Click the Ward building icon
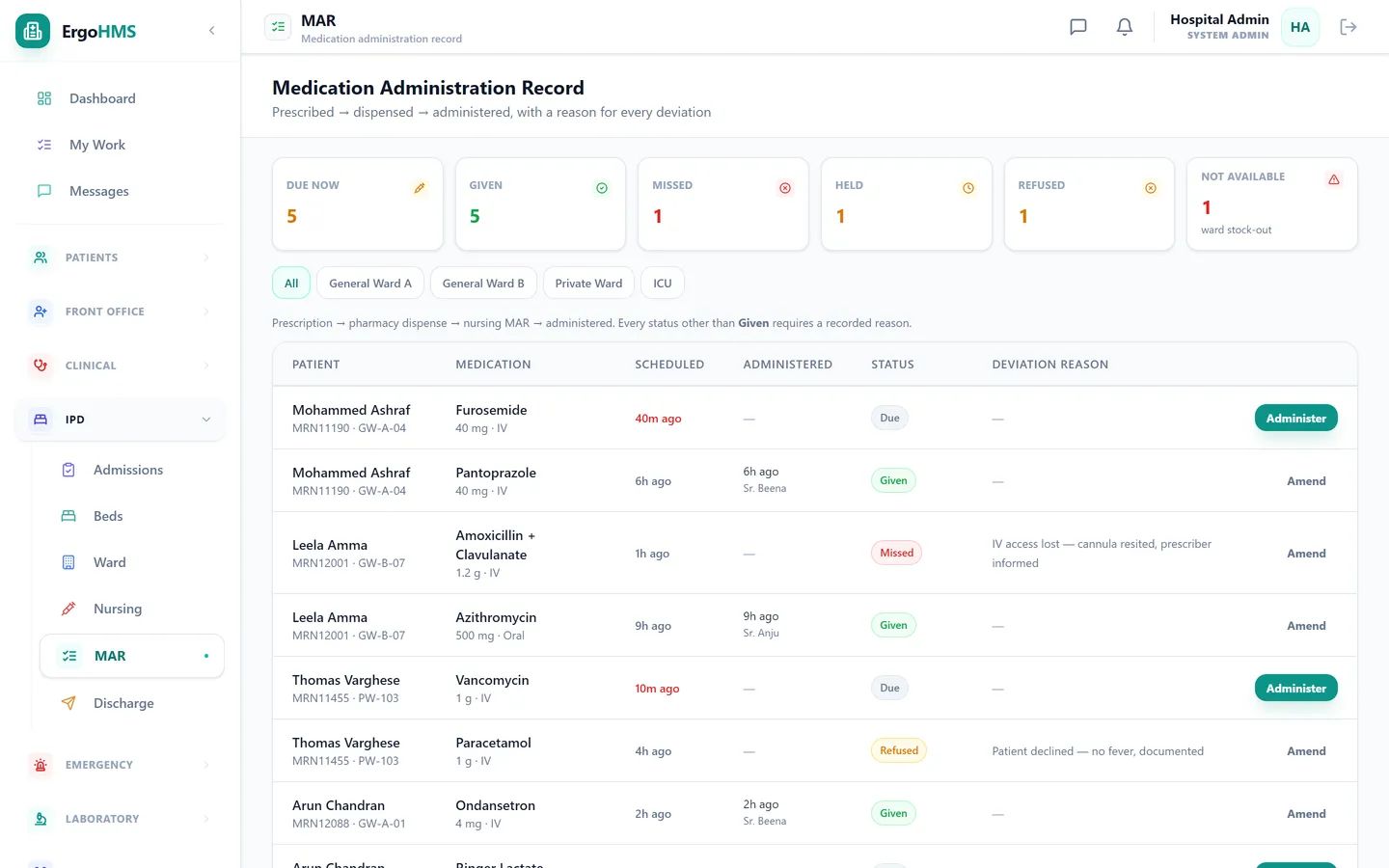Viewport: 1389px width, 868px height. 68,562
